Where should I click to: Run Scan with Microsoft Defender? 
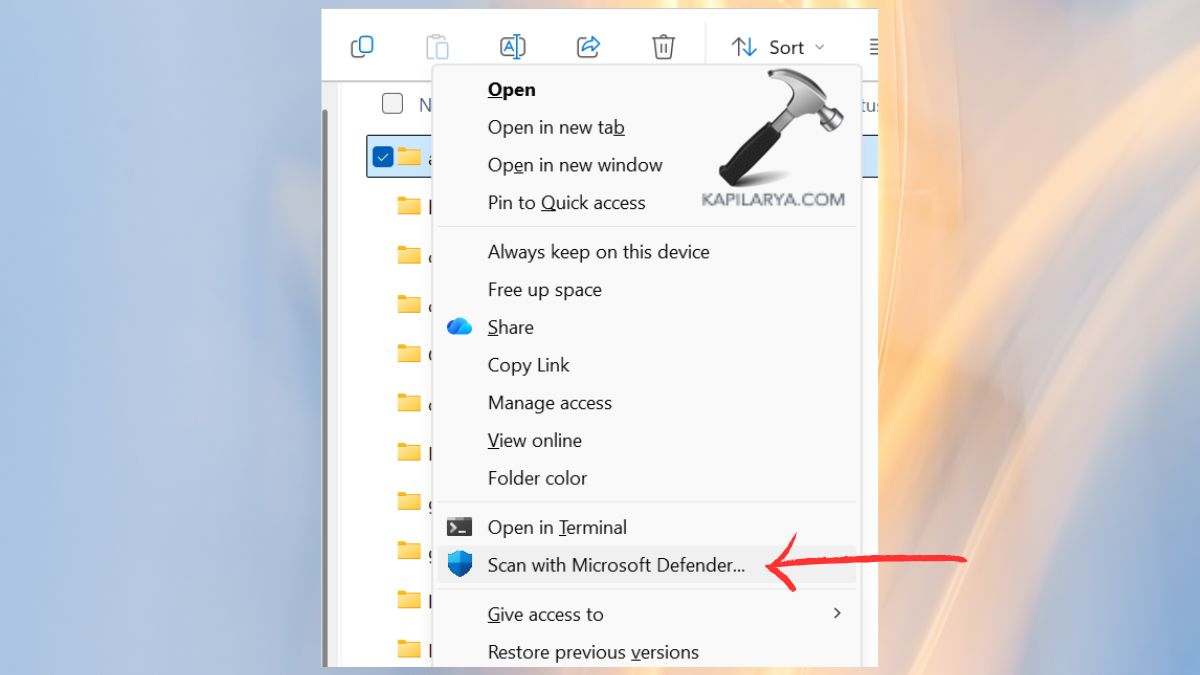click(x=615, y=564)
